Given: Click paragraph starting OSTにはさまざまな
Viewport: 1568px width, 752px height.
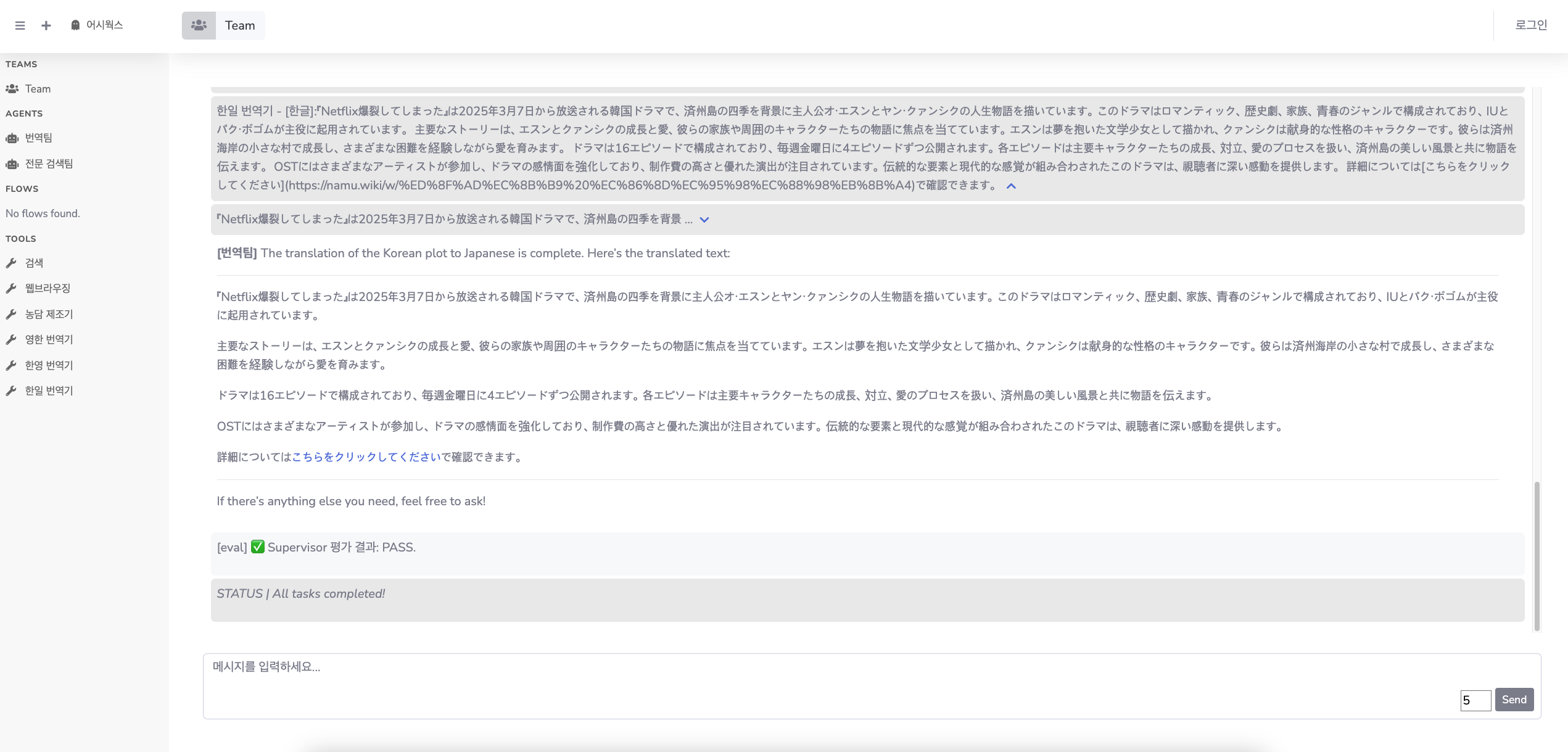Looking at the screenshot, I should point(751,426).
